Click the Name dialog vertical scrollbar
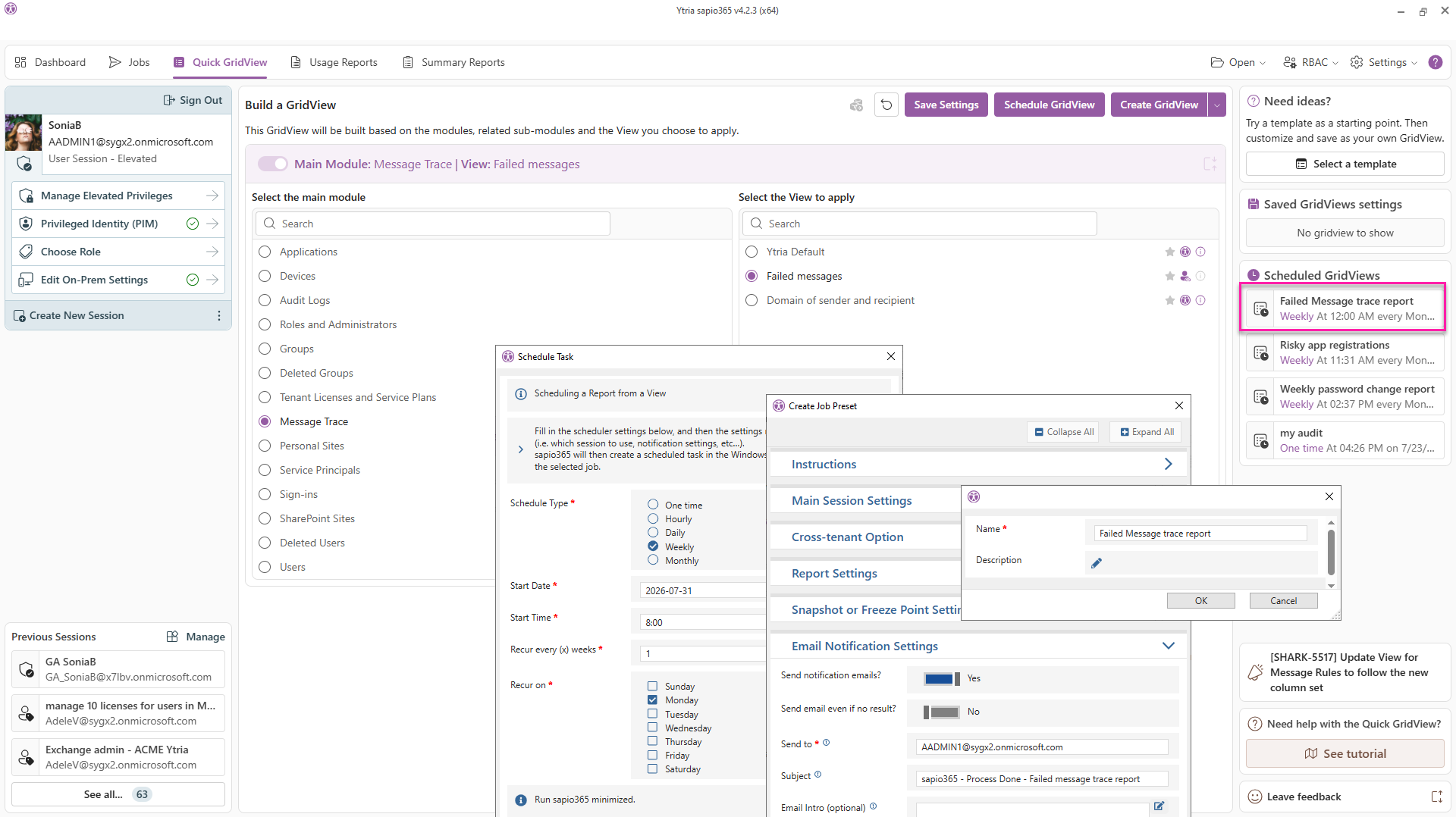 (x=1331, y=553)
